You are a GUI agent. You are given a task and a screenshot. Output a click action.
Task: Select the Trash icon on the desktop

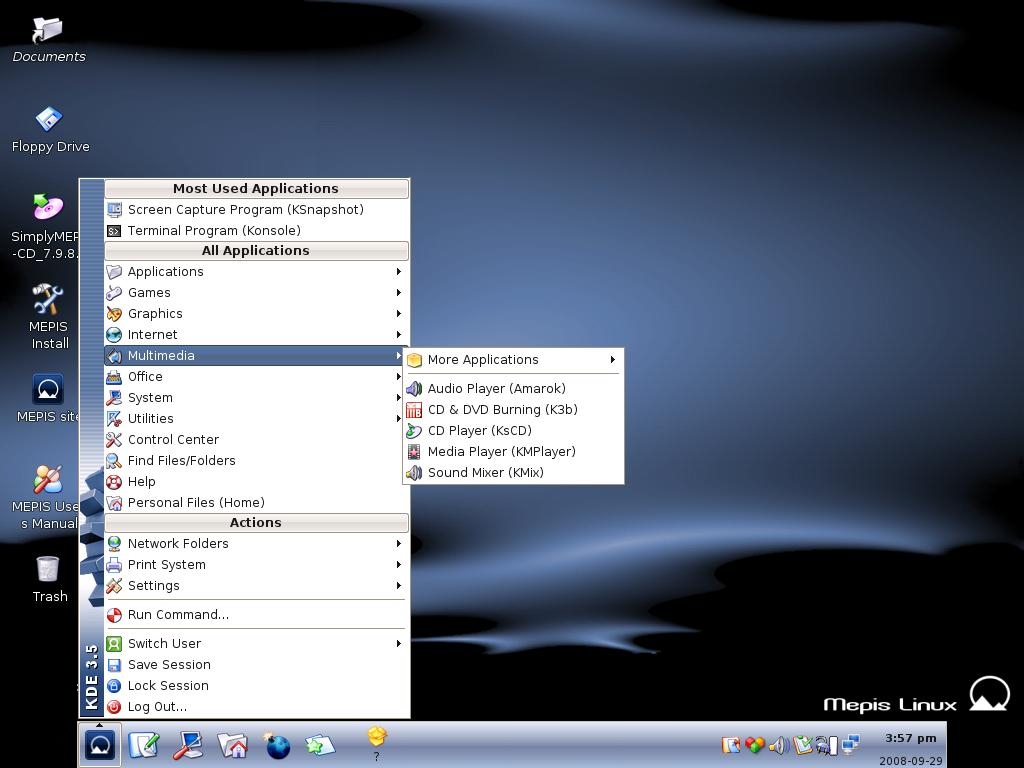coord(49,579)
